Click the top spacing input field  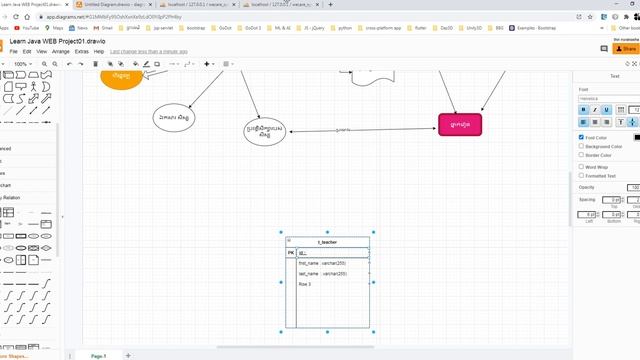point(611,200)
